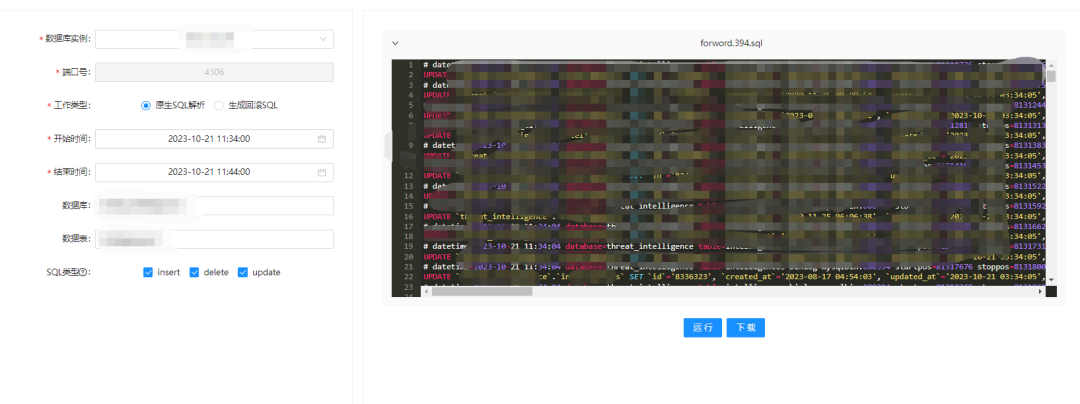The height and width of the screenshot is (404, 1080).
Task: Click the 端口号 field showing 4306
Action: (x=214, y=72)
